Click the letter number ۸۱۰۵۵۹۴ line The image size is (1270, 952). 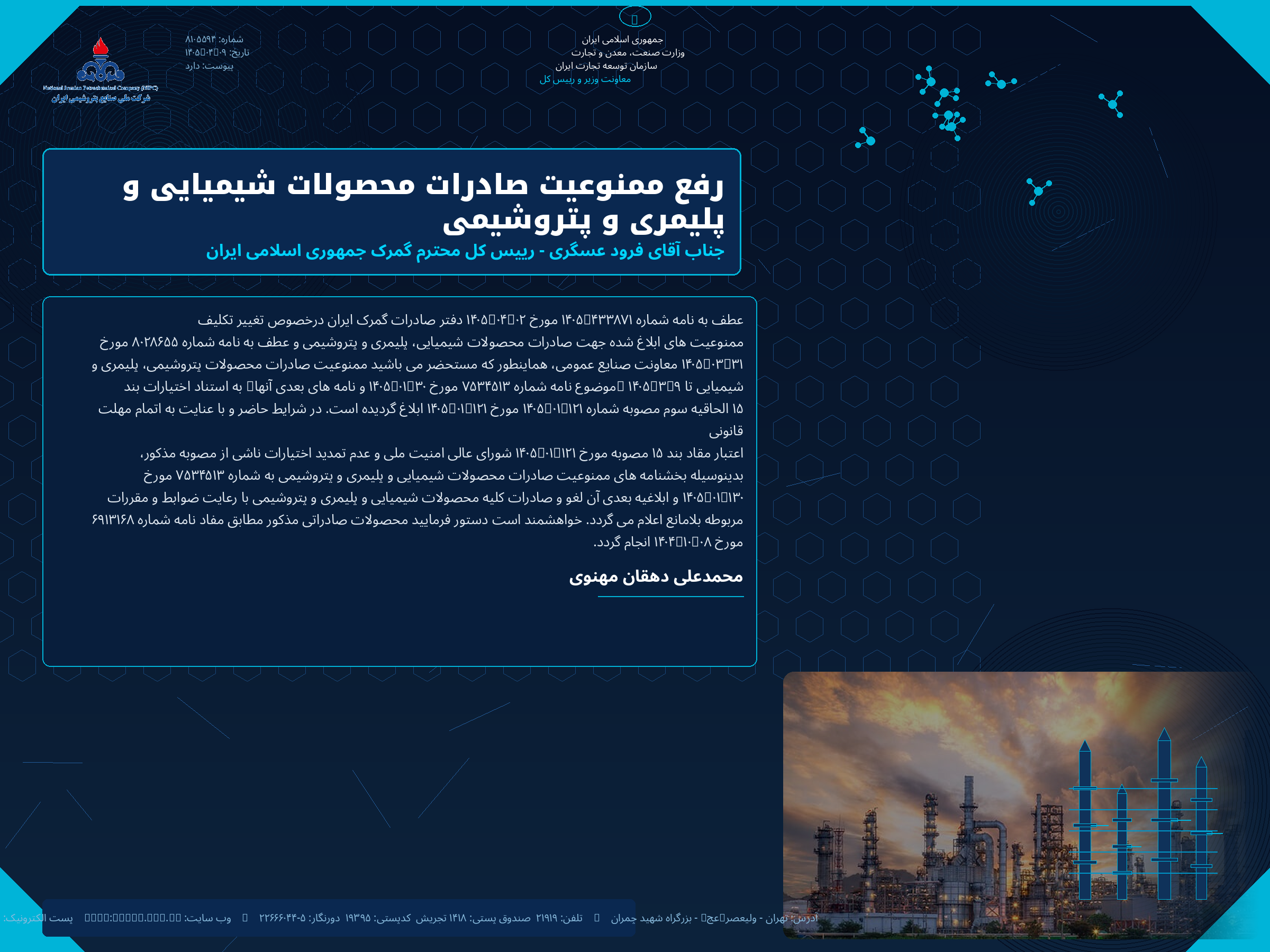(214, 40)
